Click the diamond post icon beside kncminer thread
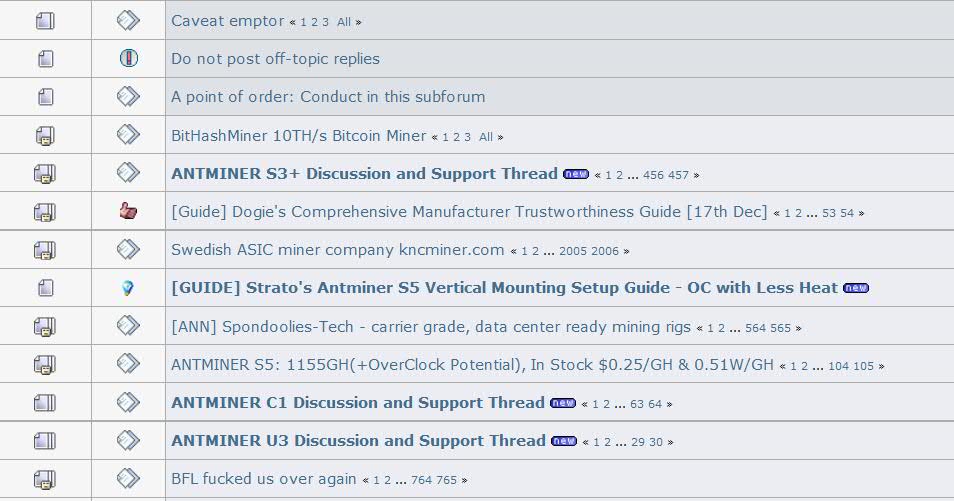 pyautogui.click(x=128, y=250)
